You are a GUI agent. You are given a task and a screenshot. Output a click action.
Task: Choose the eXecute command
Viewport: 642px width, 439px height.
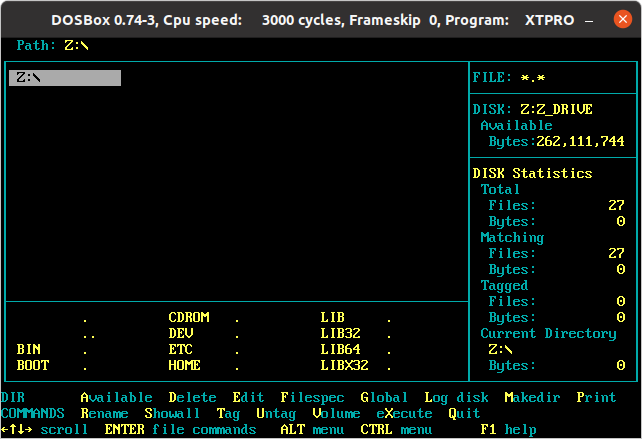pos(404,413)
